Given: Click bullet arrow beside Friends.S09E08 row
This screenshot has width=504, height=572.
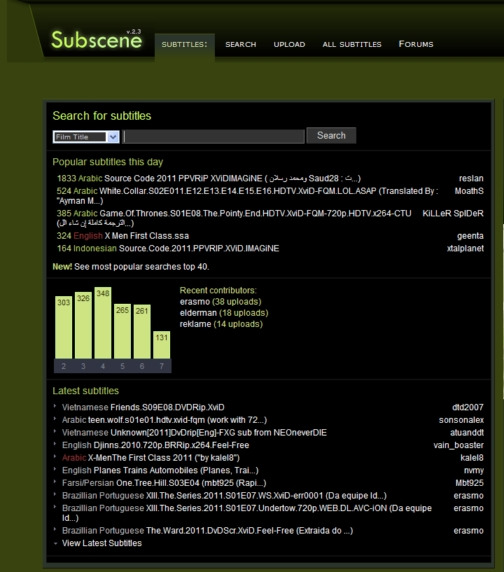Looking at the screenshot, I should 55,406.
